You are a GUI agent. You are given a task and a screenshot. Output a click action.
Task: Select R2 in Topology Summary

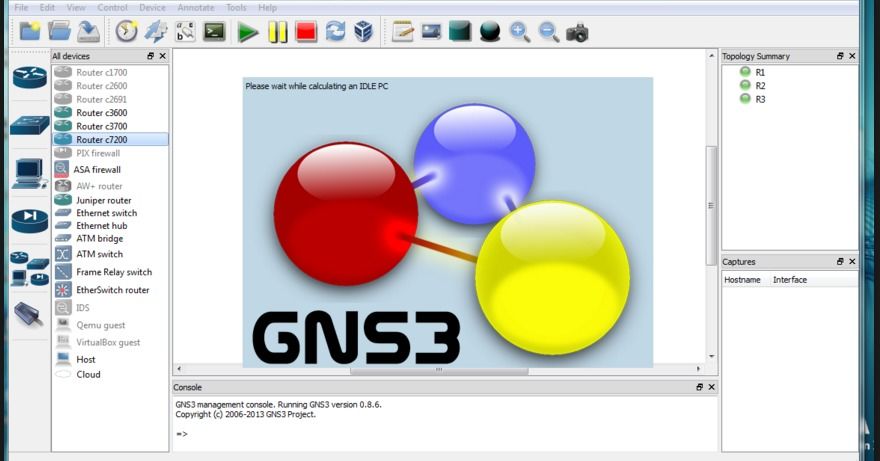pos(760,86)
